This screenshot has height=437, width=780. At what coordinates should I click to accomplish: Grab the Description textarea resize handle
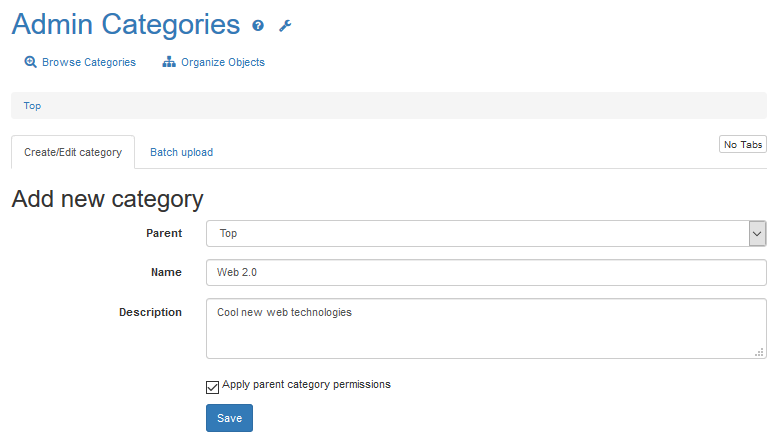click(759, 352)
